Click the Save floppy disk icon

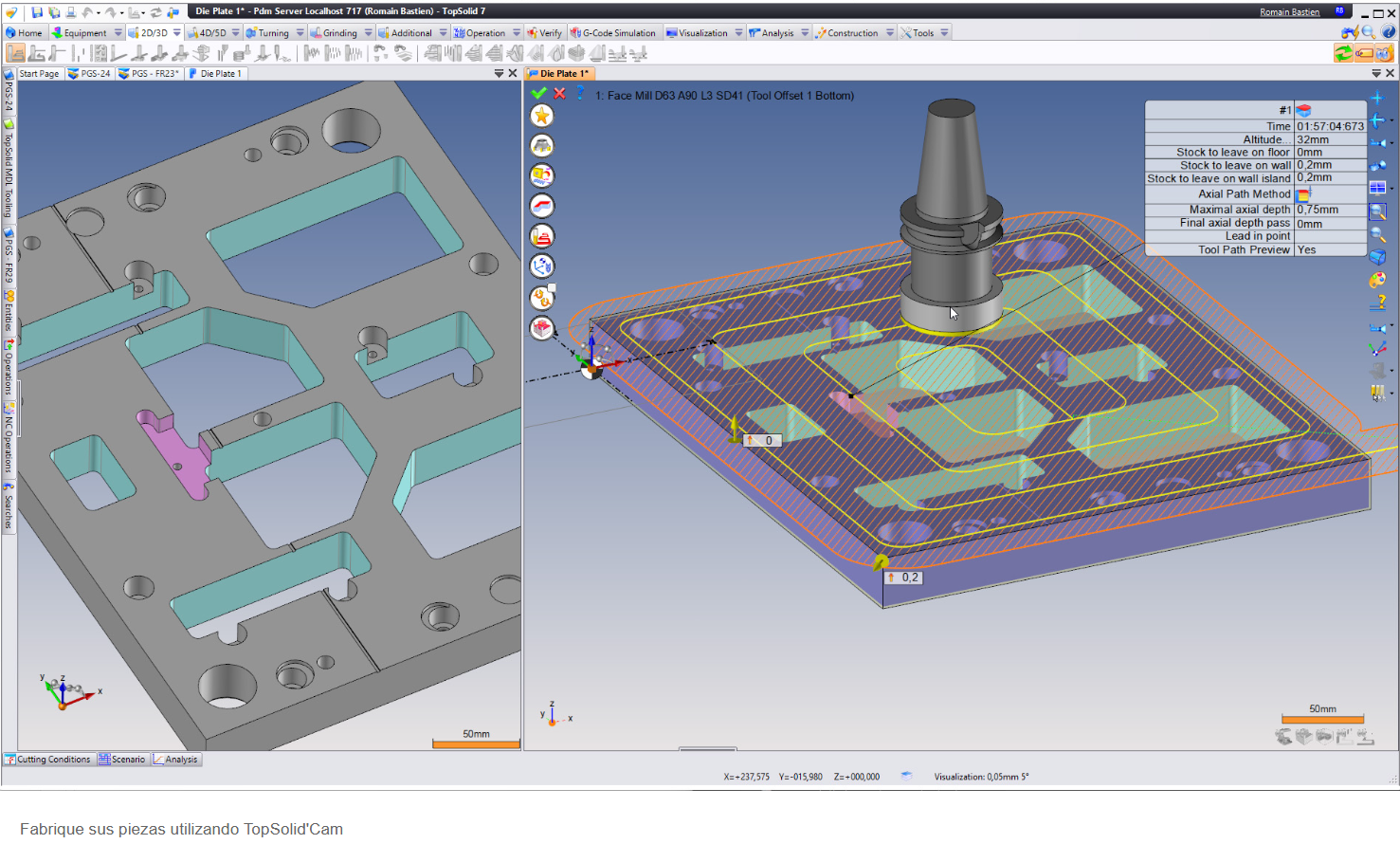coord(37,12)
